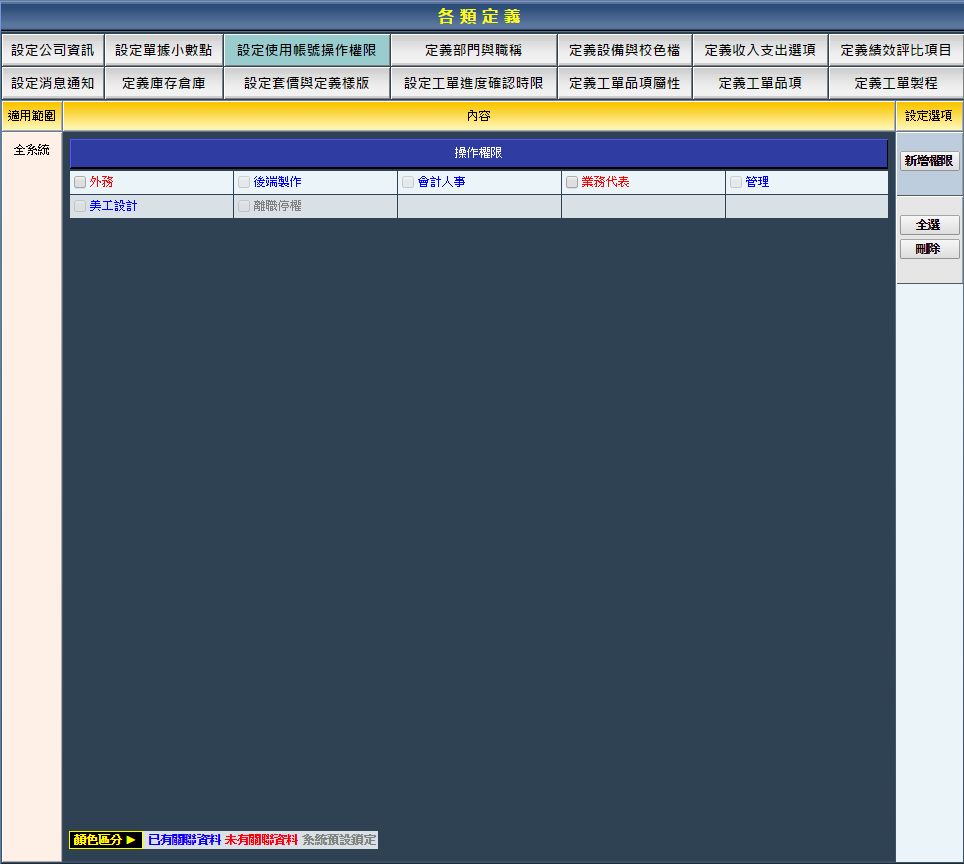Image resolution: width=964 pixels, height=864 pixels.
Task: Open 定義績效評比項目 tab
Action: pos(896,50)
